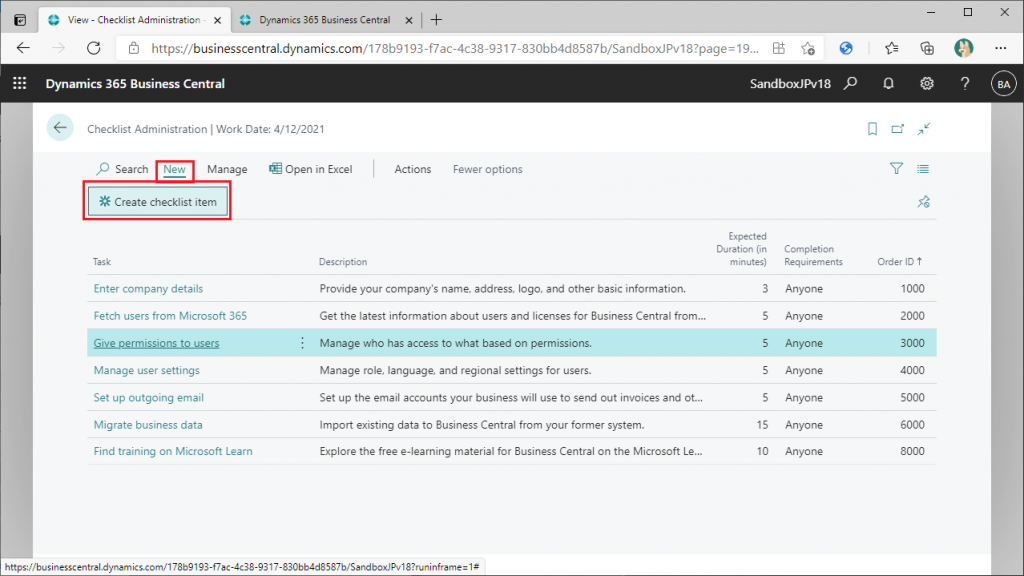Click browser back navigation arrow

point(24,48)
